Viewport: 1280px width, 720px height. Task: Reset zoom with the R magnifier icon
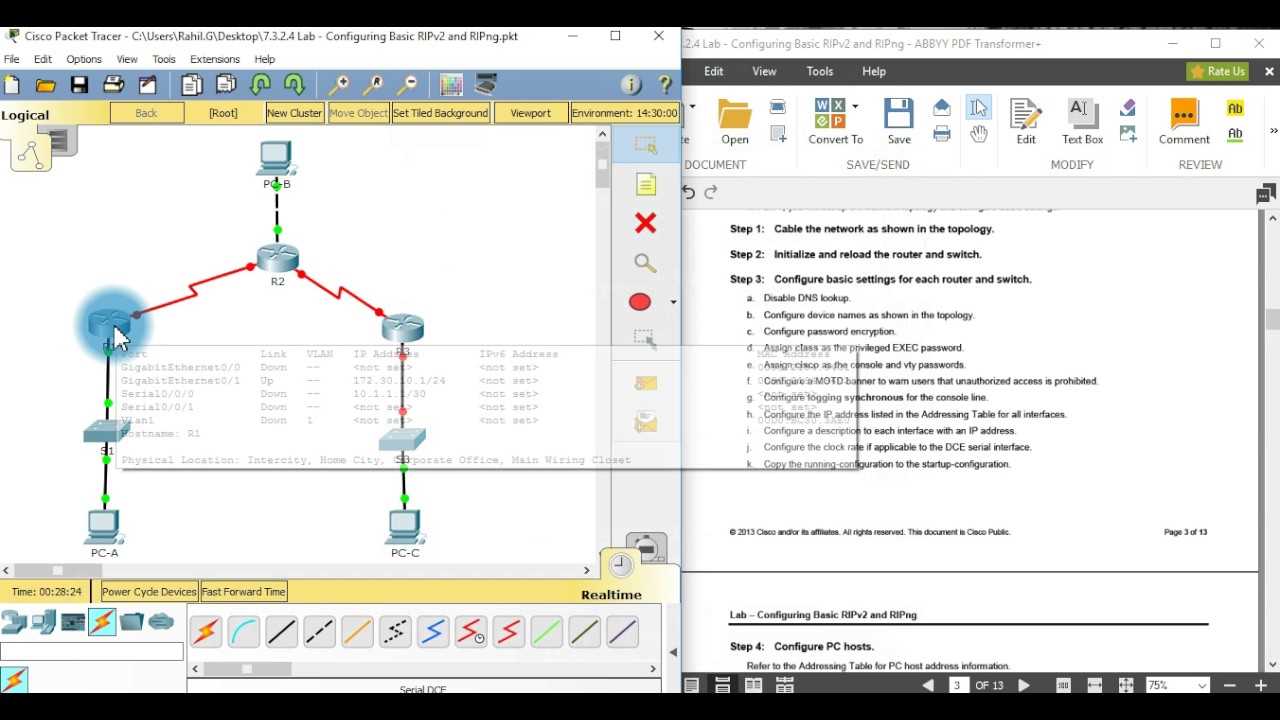(374, 85)
